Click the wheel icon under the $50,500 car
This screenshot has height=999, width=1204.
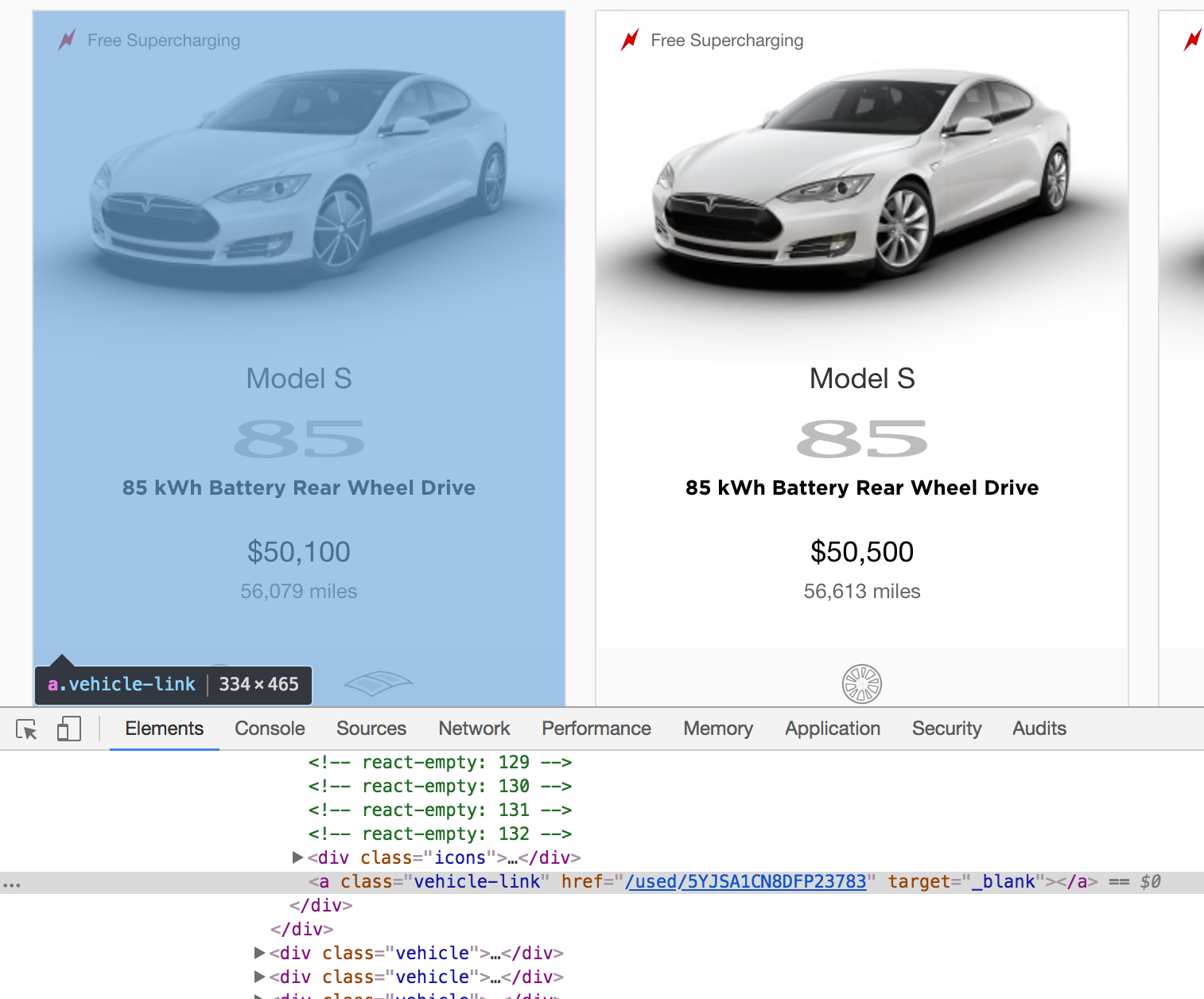tap(862, 684)
